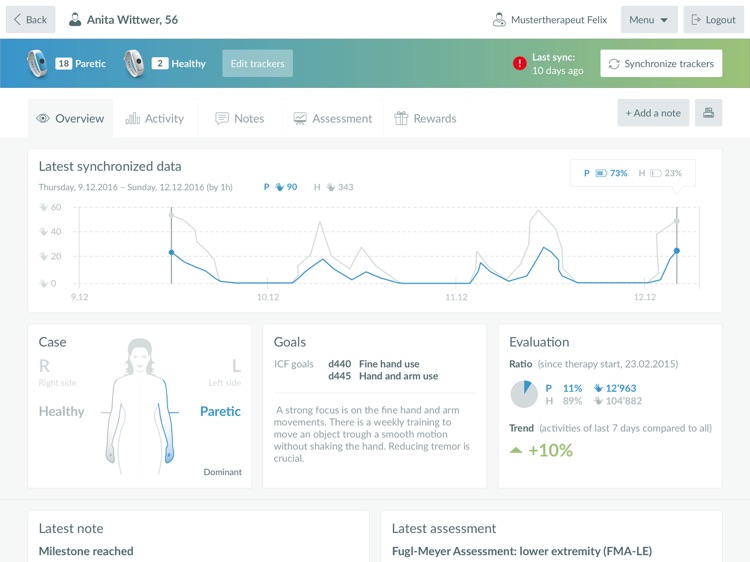The image size is (750, 562).
Task: Click the 10.12 date label on chart axis
Action: point(268,297)
